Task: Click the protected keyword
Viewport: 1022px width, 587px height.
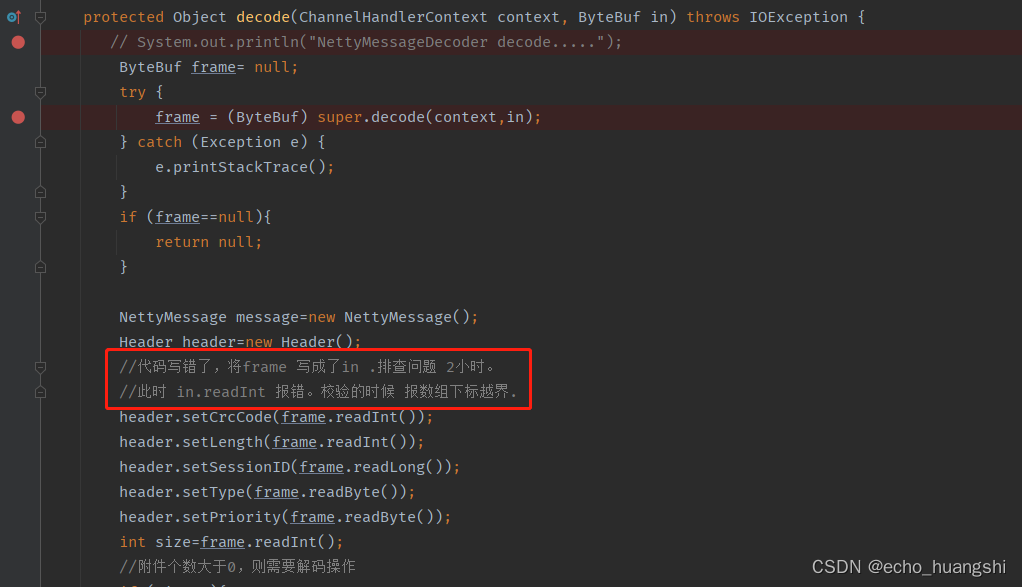Action: pyautogui.click(x=123, y=17)
